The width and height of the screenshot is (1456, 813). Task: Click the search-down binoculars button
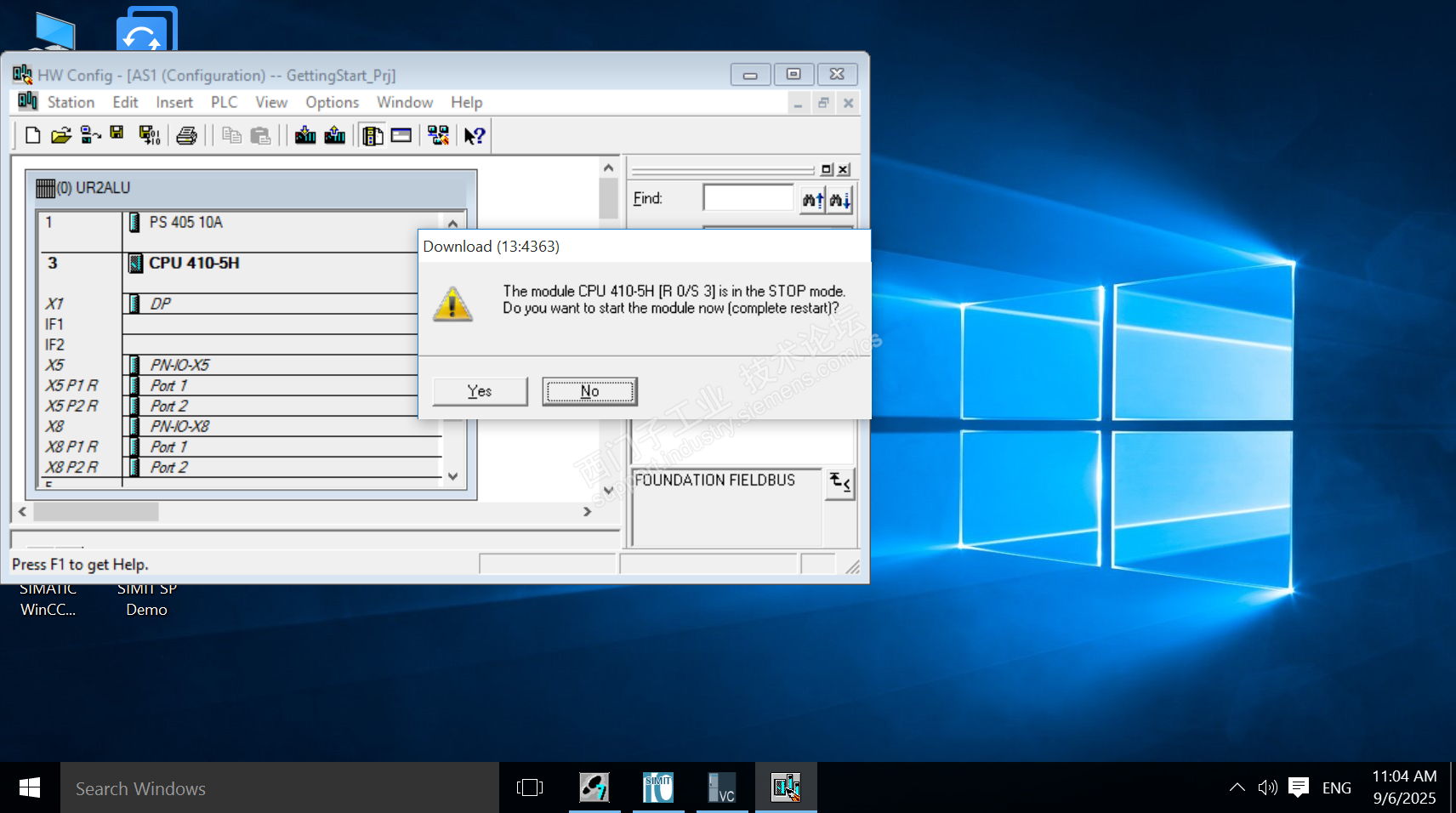(840, 200)
